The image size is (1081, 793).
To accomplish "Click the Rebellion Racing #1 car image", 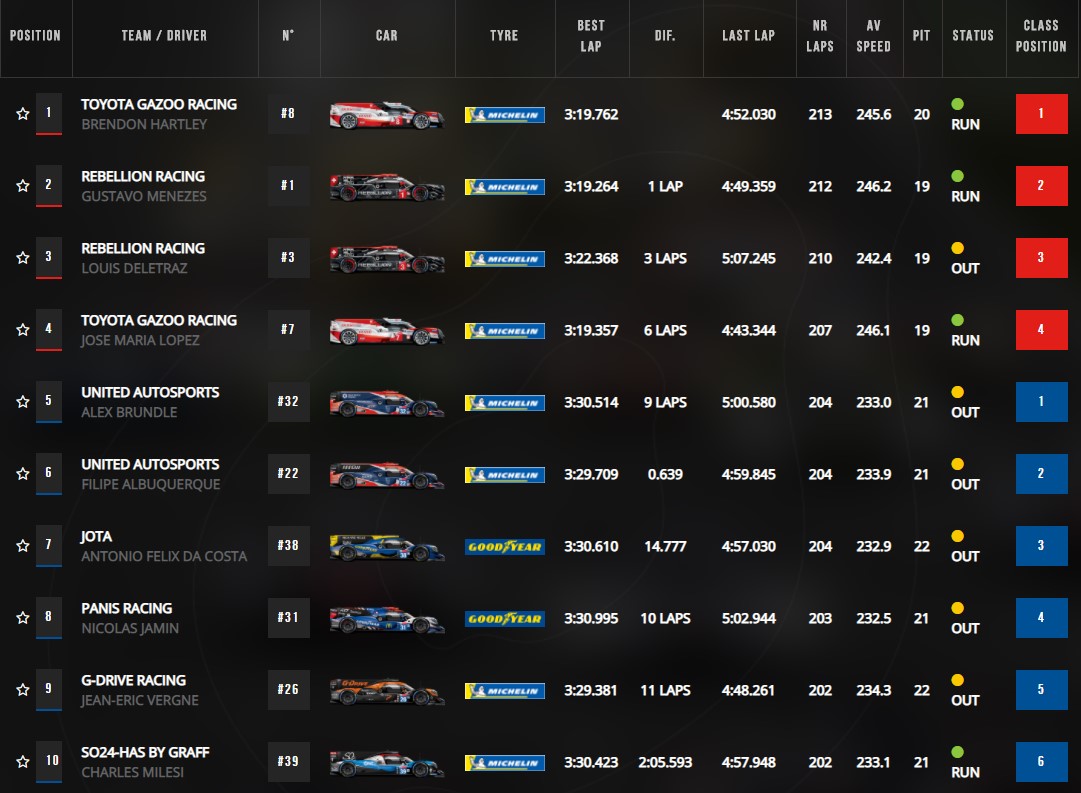I will coord(386,187).
